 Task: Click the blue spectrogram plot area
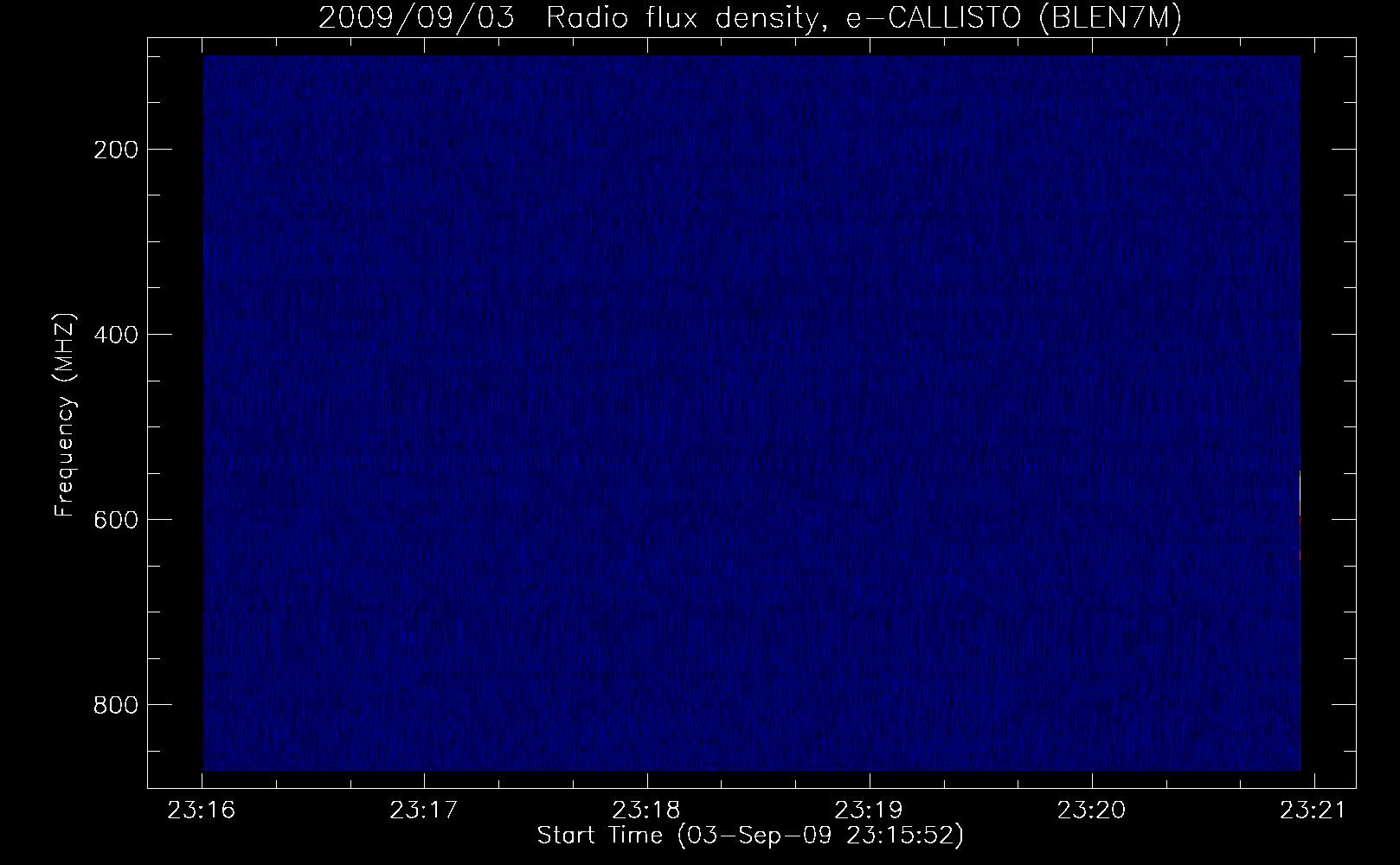coord(752,413)
